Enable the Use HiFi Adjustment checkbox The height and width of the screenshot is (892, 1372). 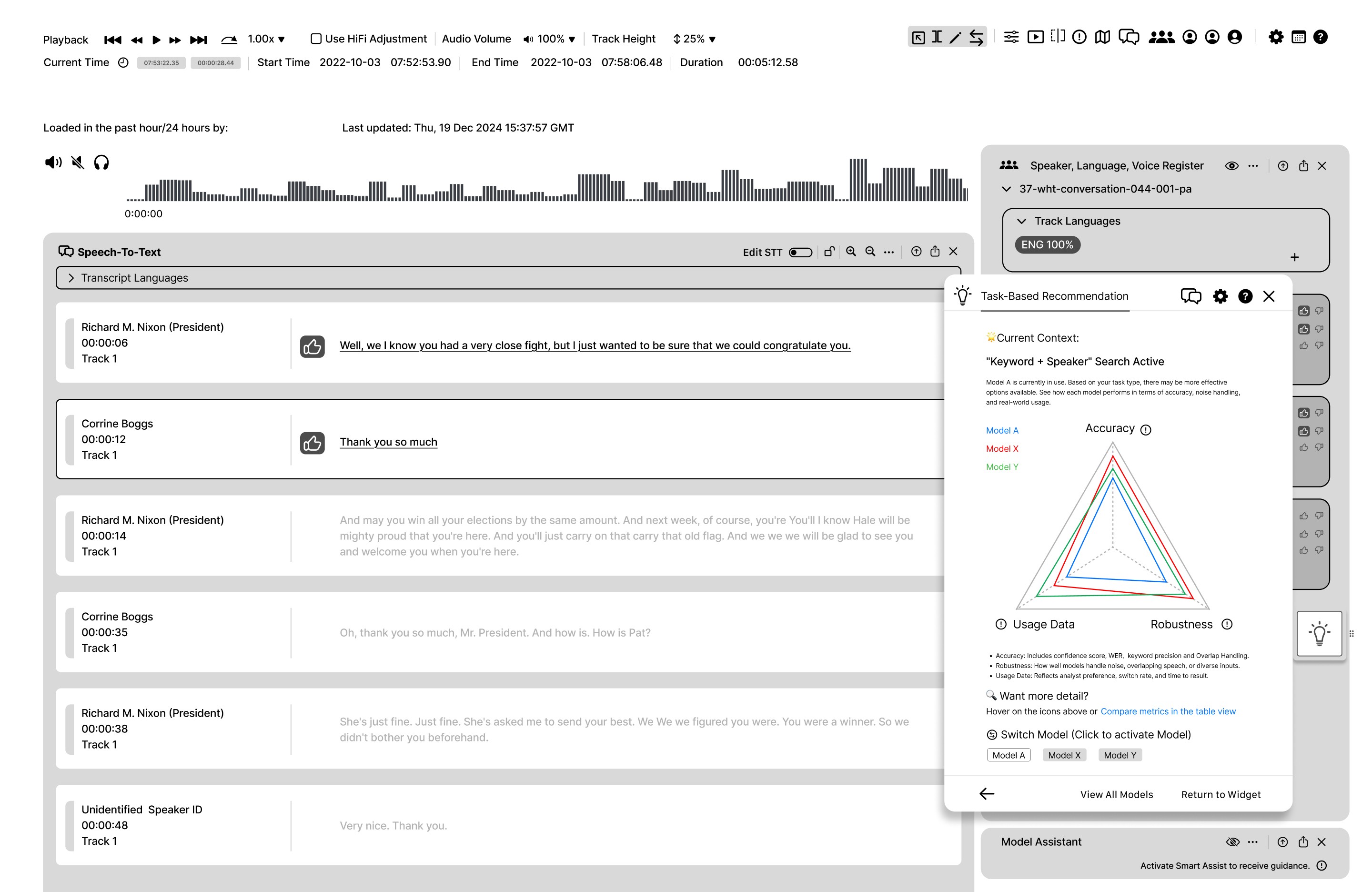(x=316, y=39)
